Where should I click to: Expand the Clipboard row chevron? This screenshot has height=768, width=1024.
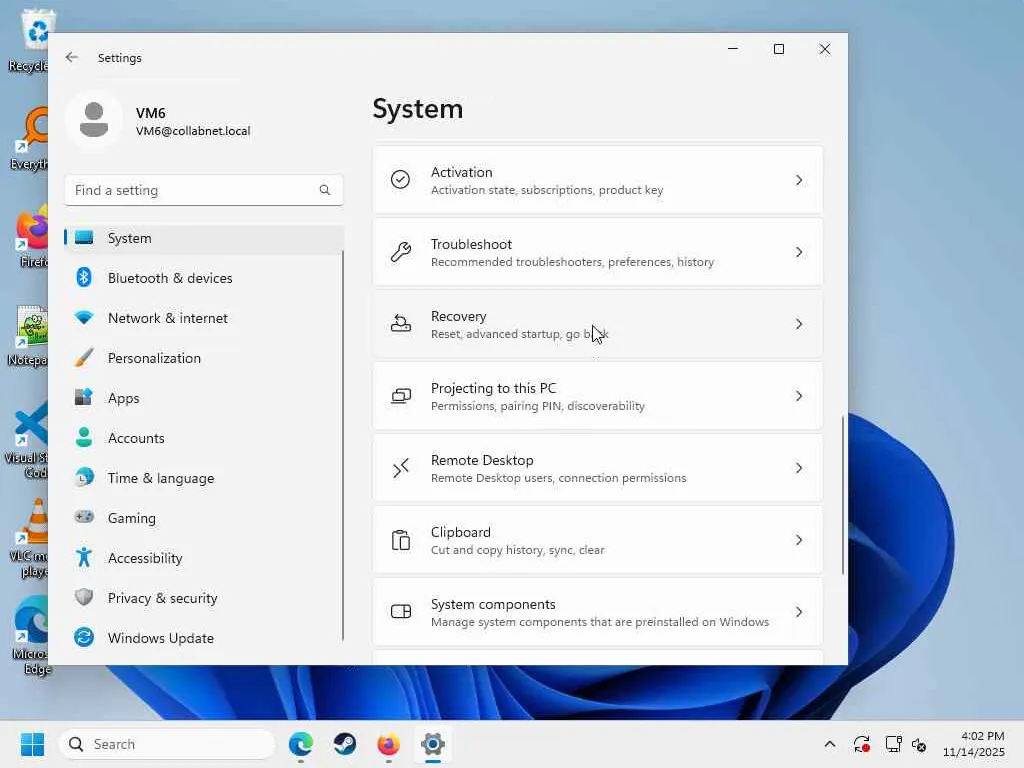(799, 540)
